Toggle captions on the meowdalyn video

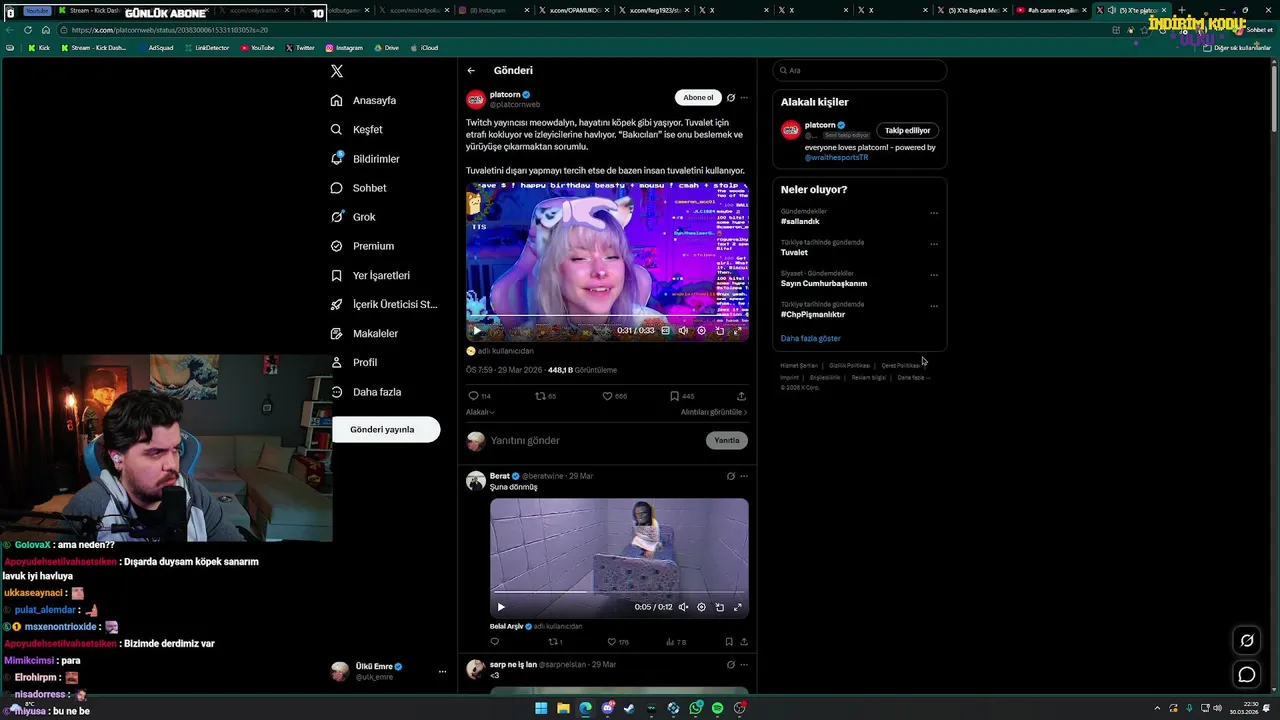pos(665,331)
